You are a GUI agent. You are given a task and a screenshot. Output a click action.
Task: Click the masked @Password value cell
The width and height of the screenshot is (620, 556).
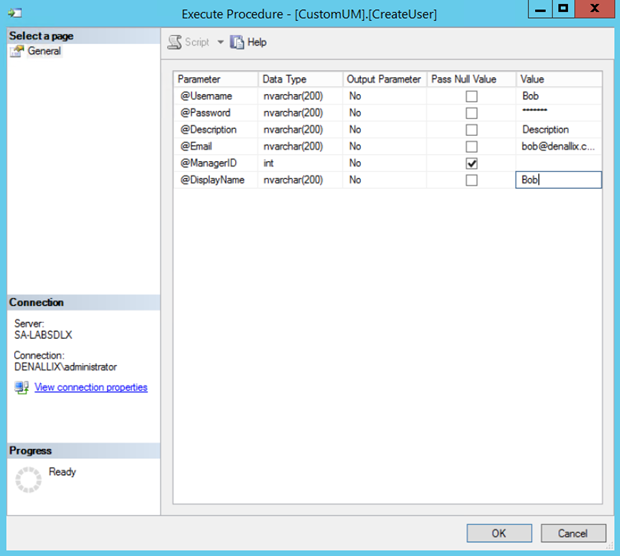click(559, 113)
